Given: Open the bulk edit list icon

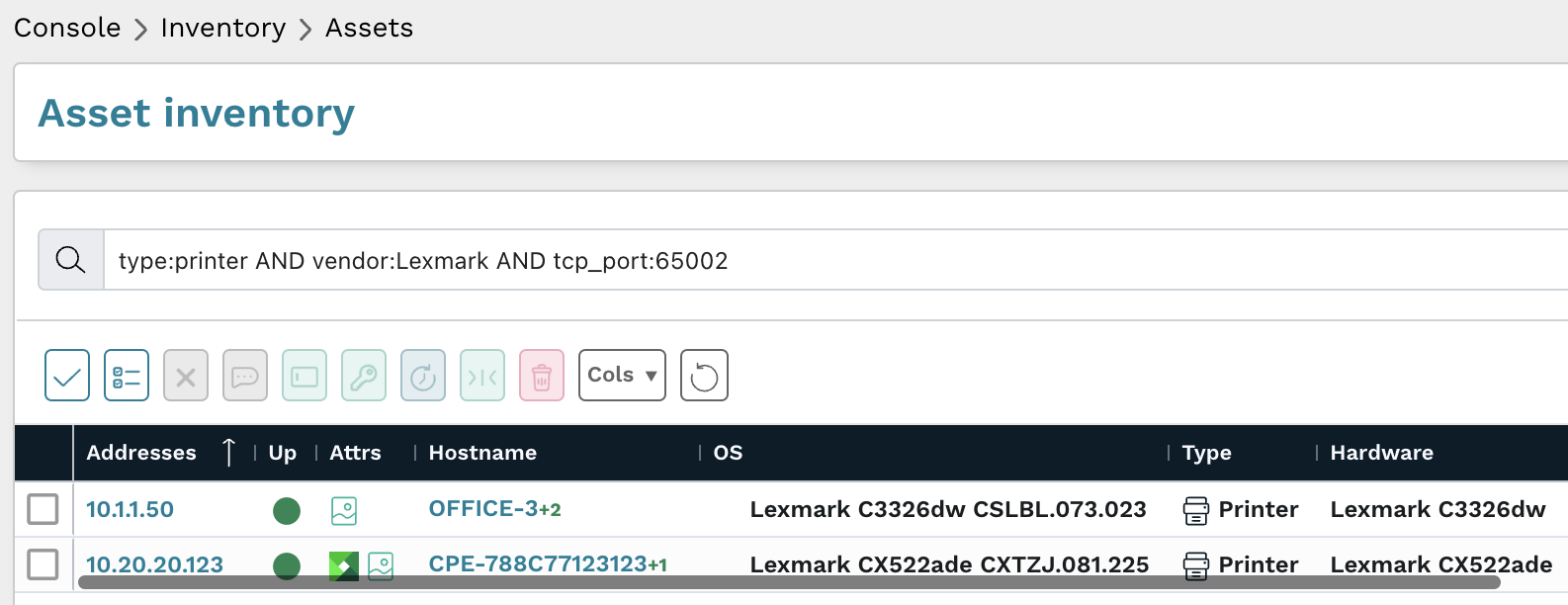Looking at the screenshot, I should click(127, 375).
